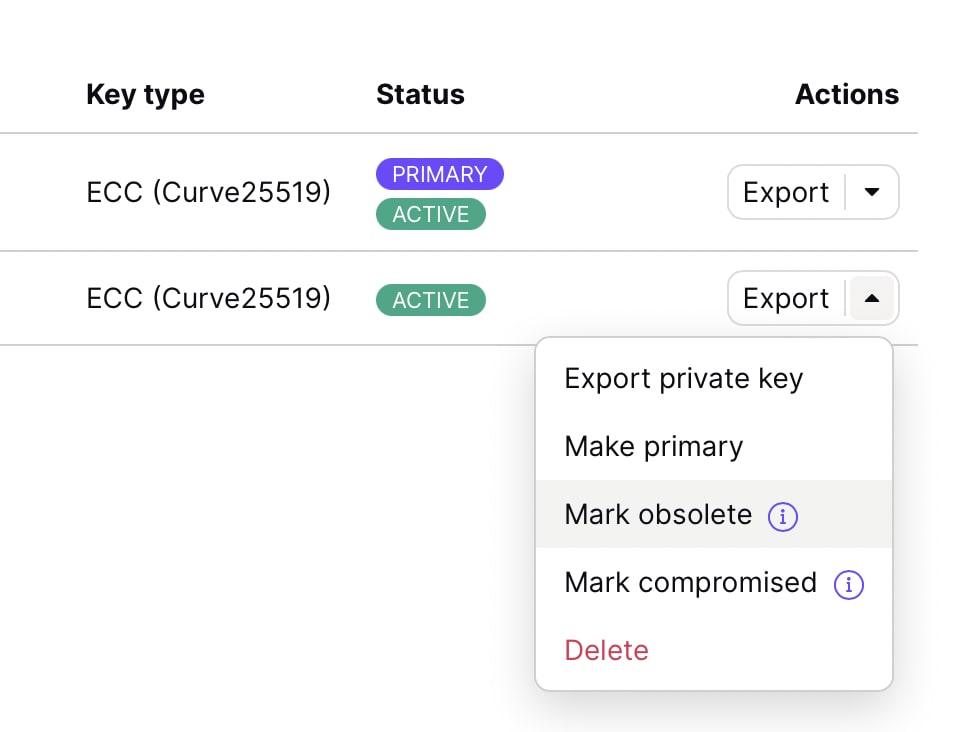
Task: Click the Actions column header
Action: tap(846, 95)
